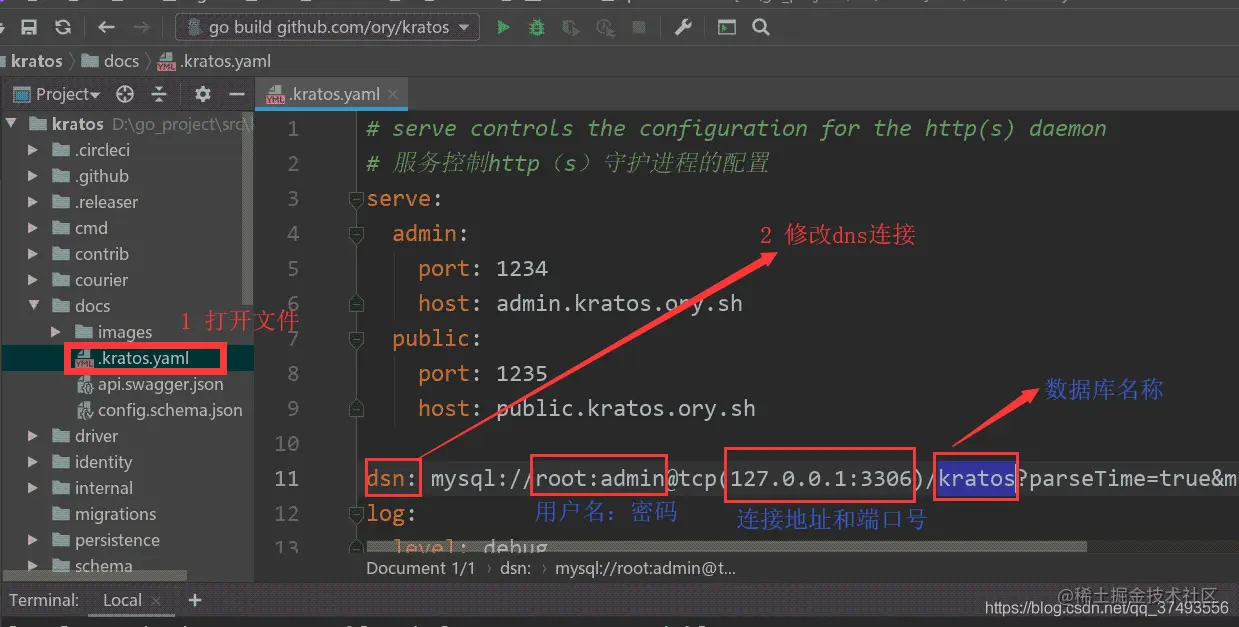Fold the admin block in gutter

356,234
